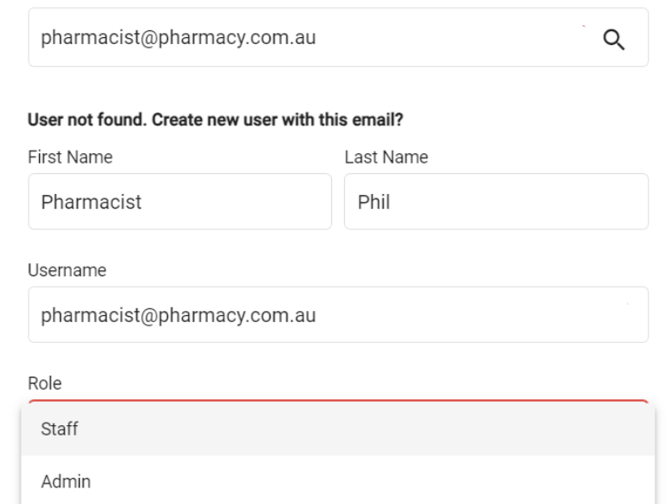The image size is (670, 504).
Task: Click the red-bordered Role dropdown field
Action: point(338,401)
